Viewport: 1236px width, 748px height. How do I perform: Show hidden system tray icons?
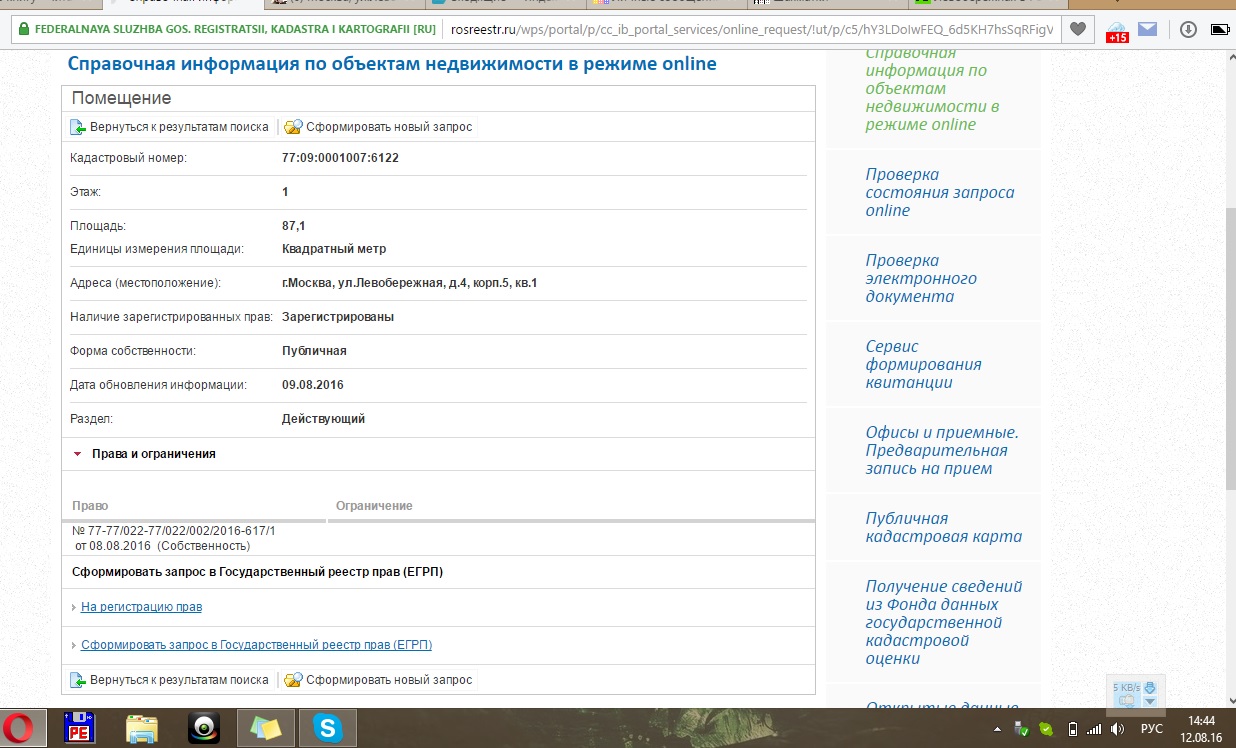coord(998,729)
